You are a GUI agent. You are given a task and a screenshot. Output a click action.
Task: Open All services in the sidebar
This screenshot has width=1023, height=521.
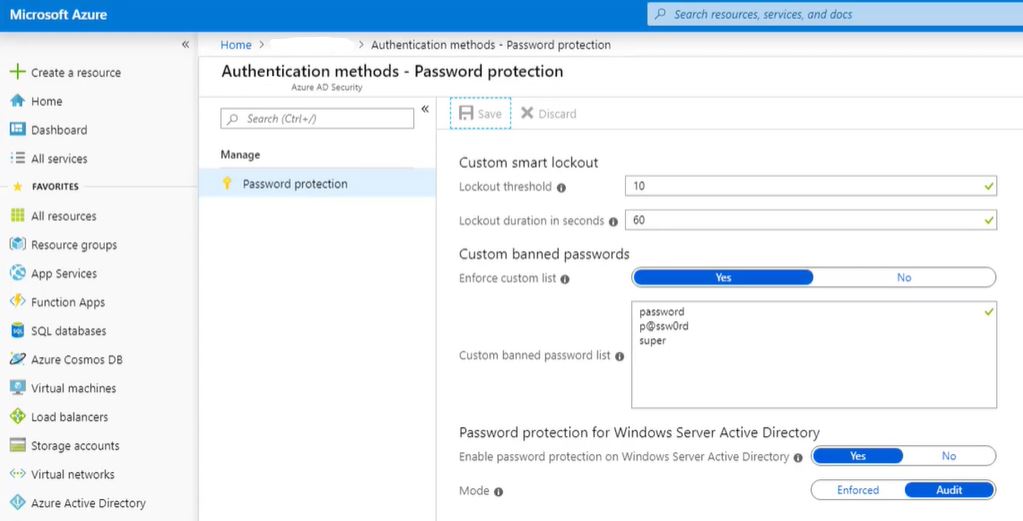pyautogui.click(x=58, y=159)
